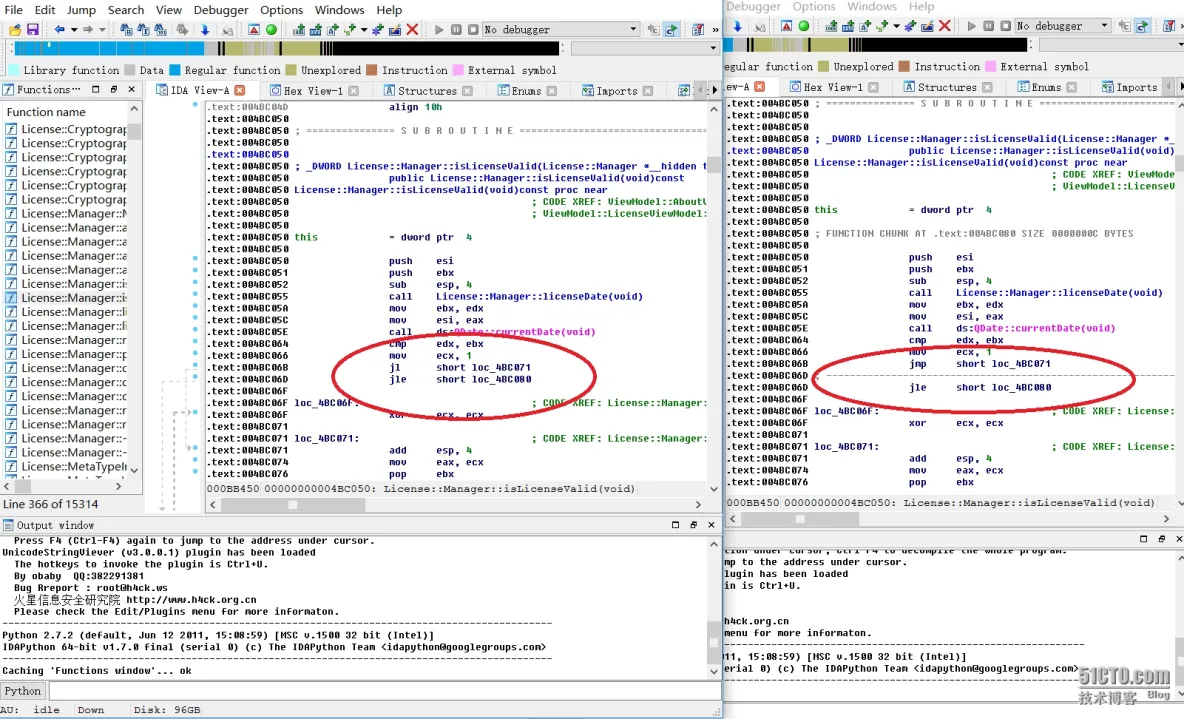
Task: Click the save database floppy icon, left window
Action: tap(32, 29)
